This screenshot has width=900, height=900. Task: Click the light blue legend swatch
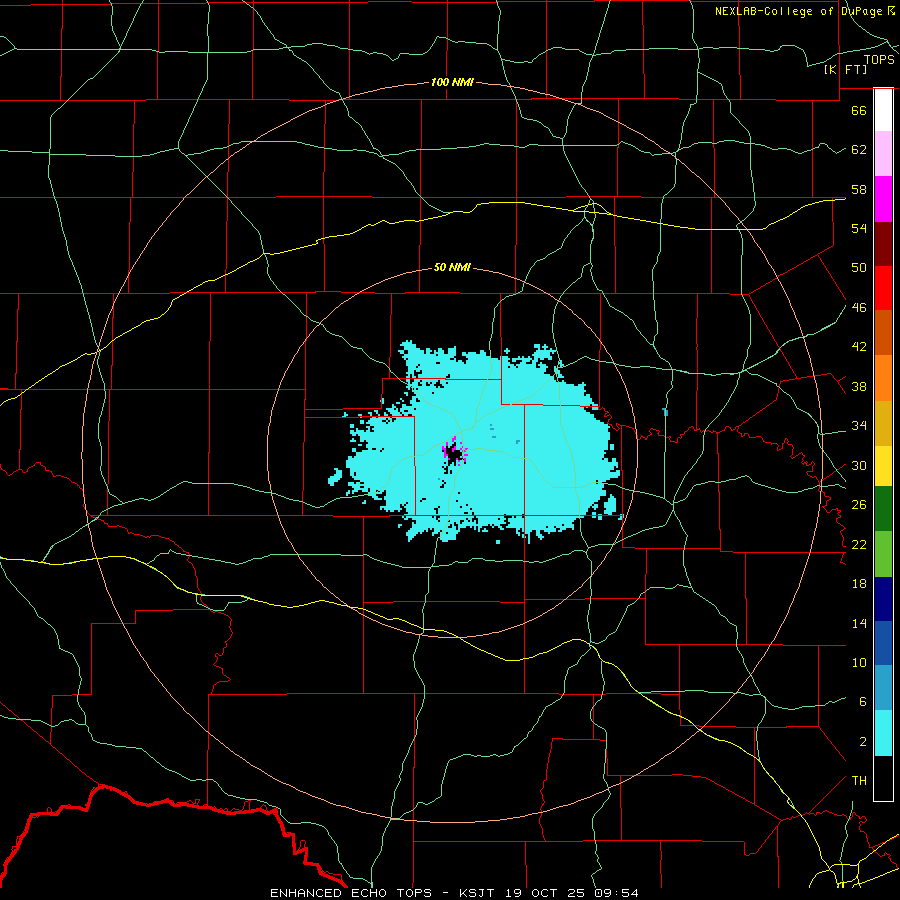click(x=883, y=688)
